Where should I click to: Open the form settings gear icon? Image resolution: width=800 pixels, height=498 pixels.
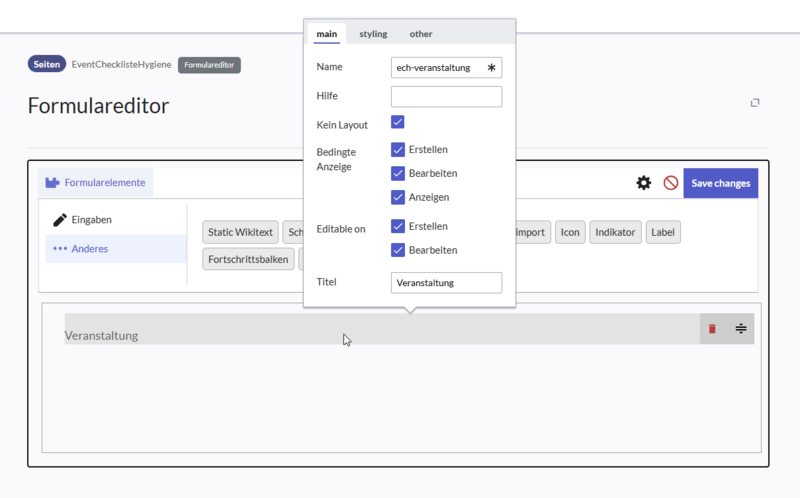(x=643, y=183)
